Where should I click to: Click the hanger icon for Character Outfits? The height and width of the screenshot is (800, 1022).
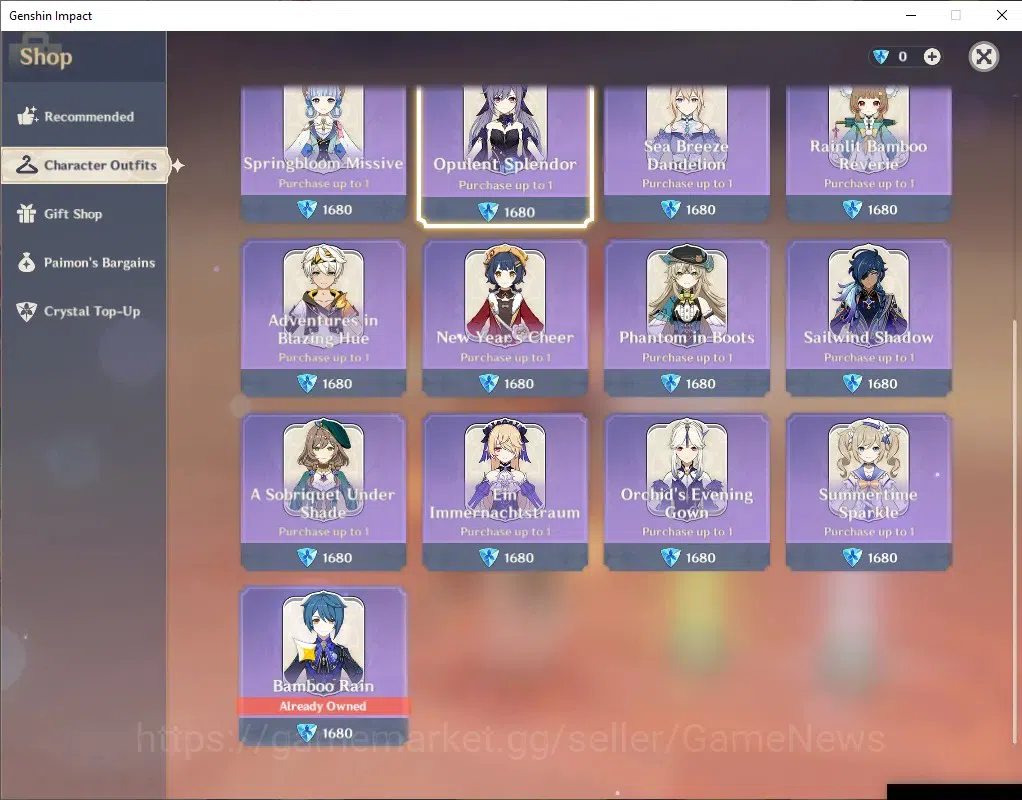pyautogui.click(x=27, y=165)
